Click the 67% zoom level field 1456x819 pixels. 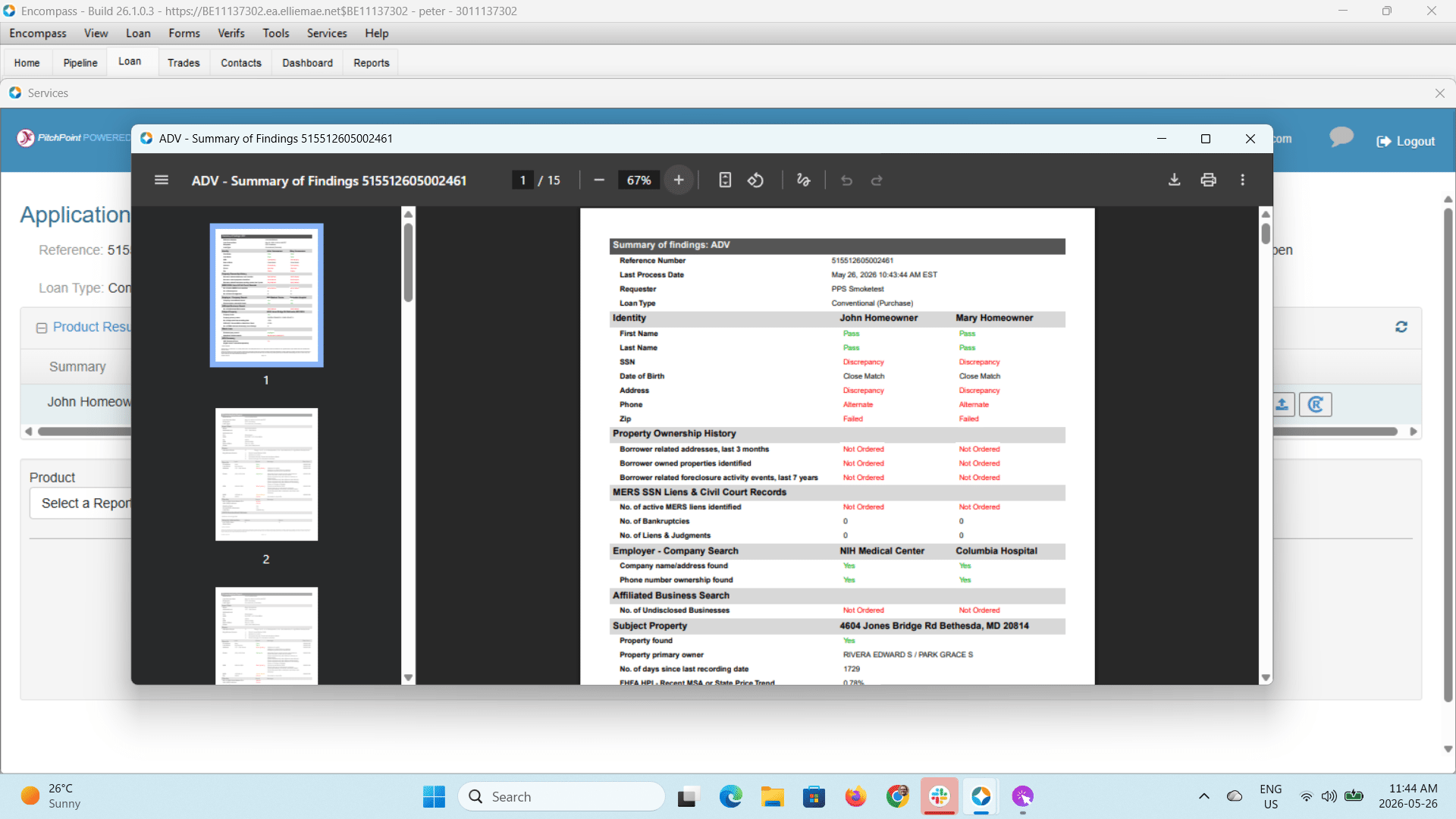pyautogui.click(x=639, y=180)
